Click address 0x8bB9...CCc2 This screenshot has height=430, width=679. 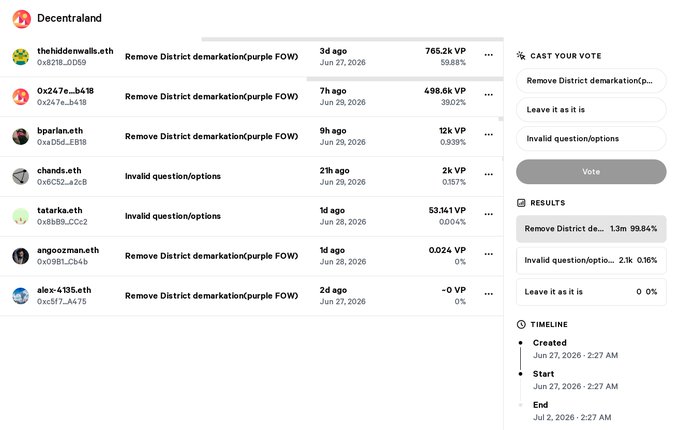[x=62, y=222]
